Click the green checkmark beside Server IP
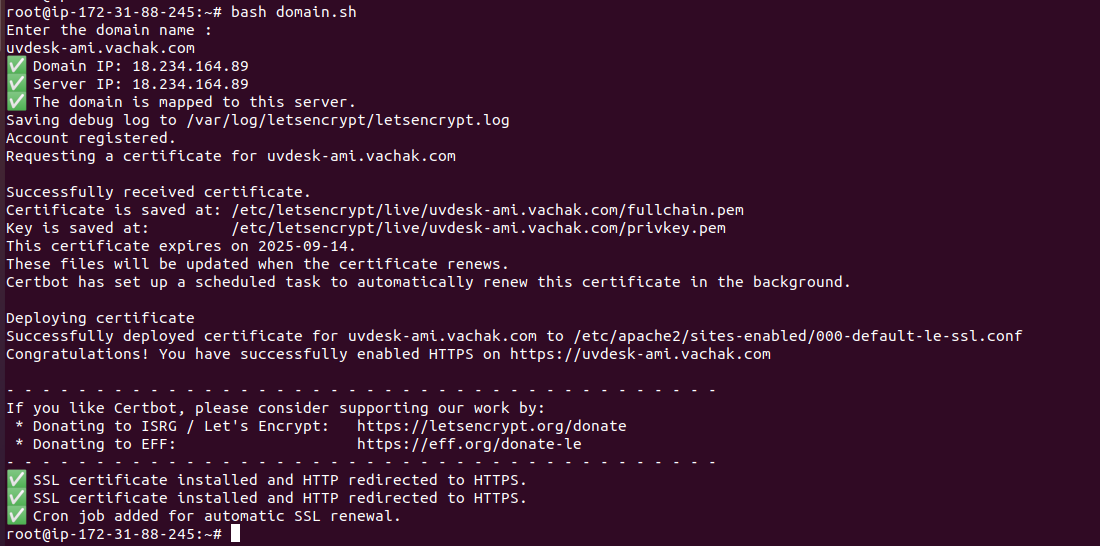The height and width of the screenshot is (546, 1100). 15,84
